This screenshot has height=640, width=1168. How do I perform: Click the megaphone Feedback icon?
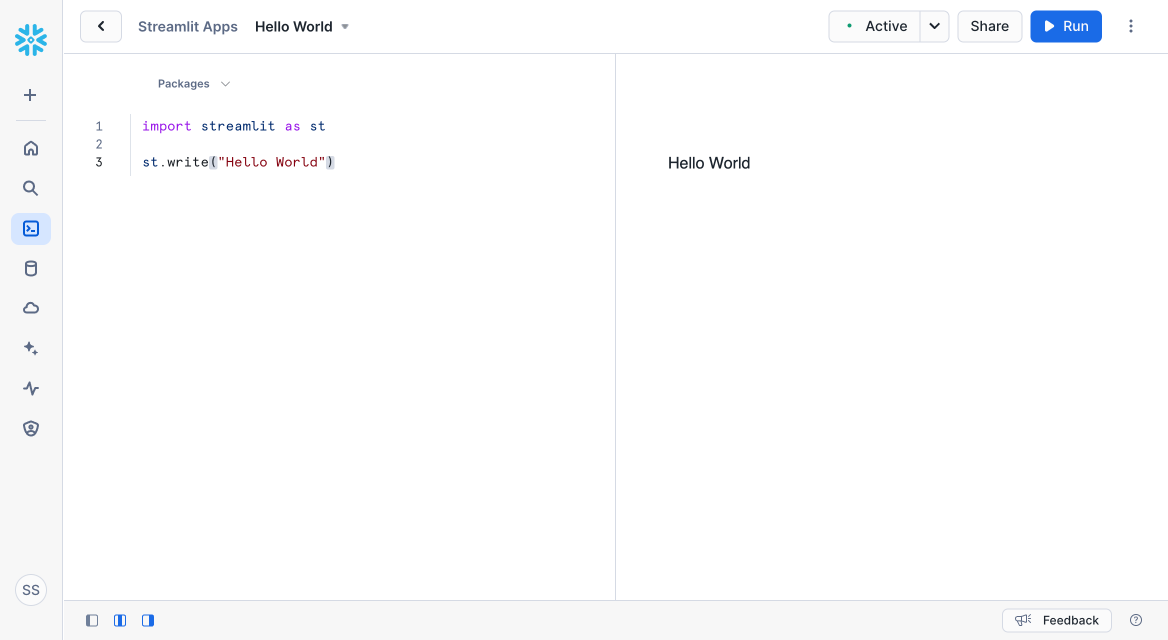point(1023,620)
